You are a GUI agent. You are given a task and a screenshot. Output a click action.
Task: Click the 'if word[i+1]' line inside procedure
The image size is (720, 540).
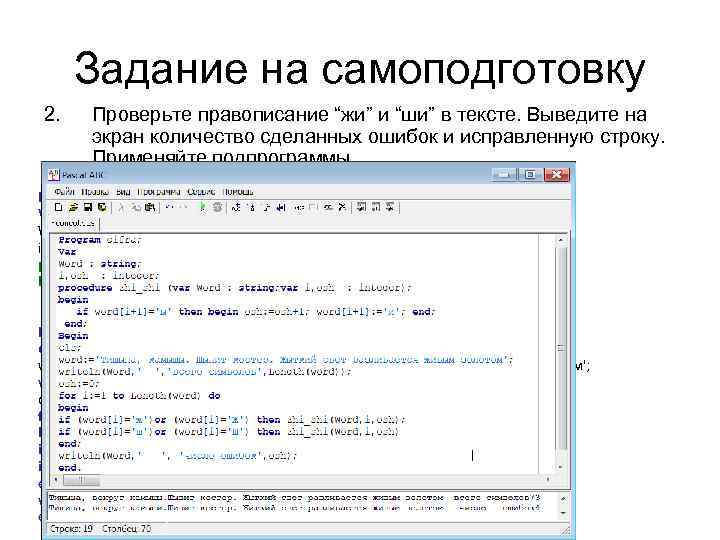[x=256, y=312]
